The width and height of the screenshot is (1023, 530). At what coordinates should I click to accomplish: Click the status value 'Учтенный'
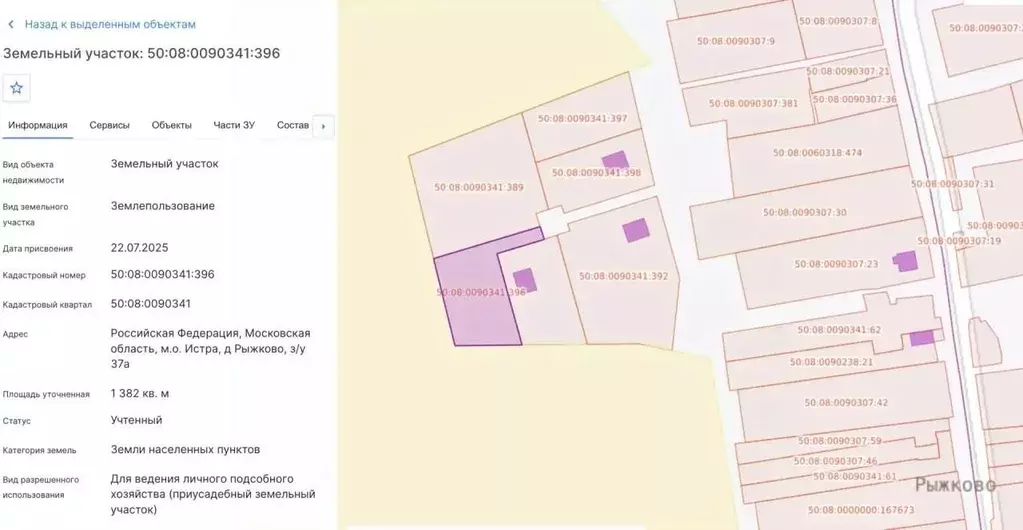point(136,420)
